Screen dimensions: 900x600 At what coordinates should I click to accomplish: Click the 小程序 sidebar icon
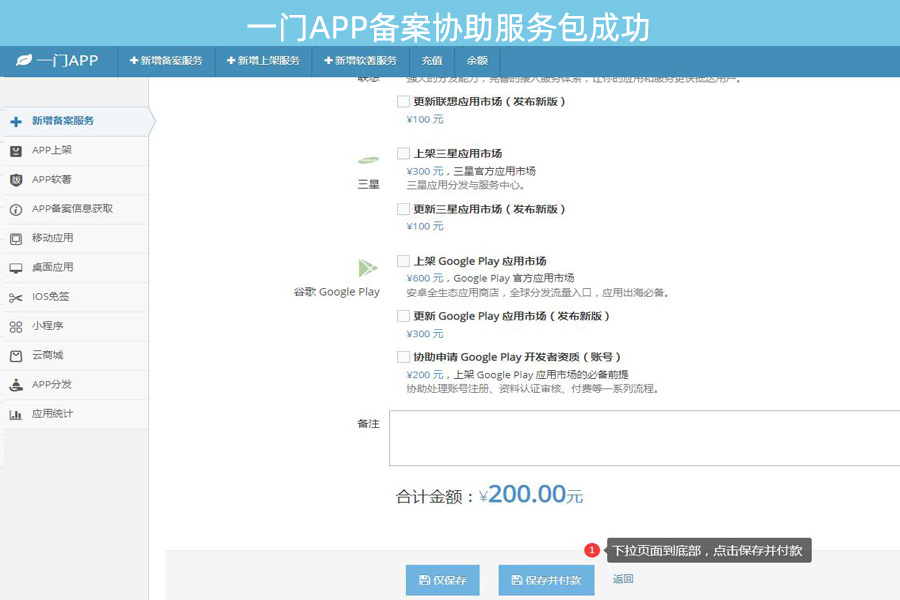[16, 327]
